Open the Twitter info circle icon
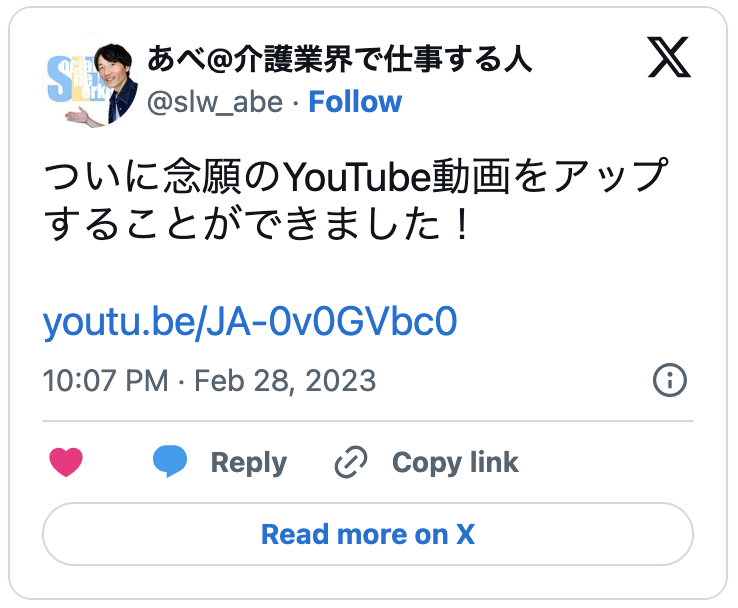Screen dimensions: 738x608 point(669,380)
